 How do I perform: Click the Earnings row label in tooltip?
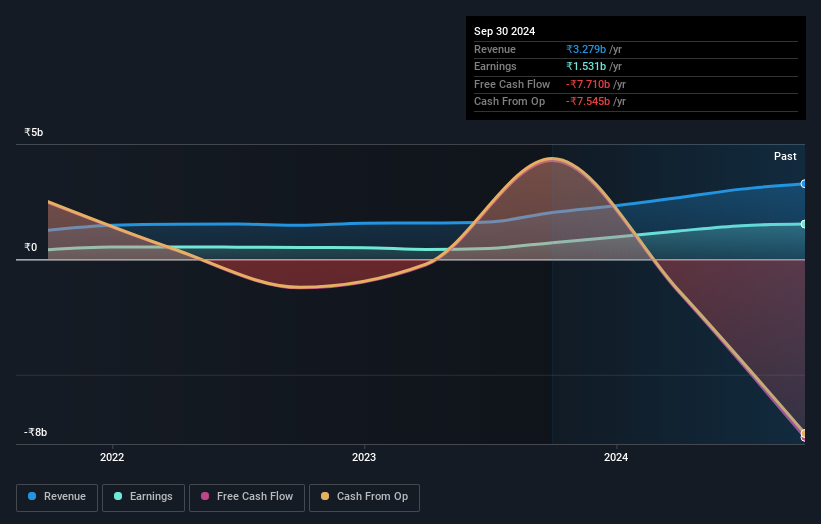click(x=495, y=66)
